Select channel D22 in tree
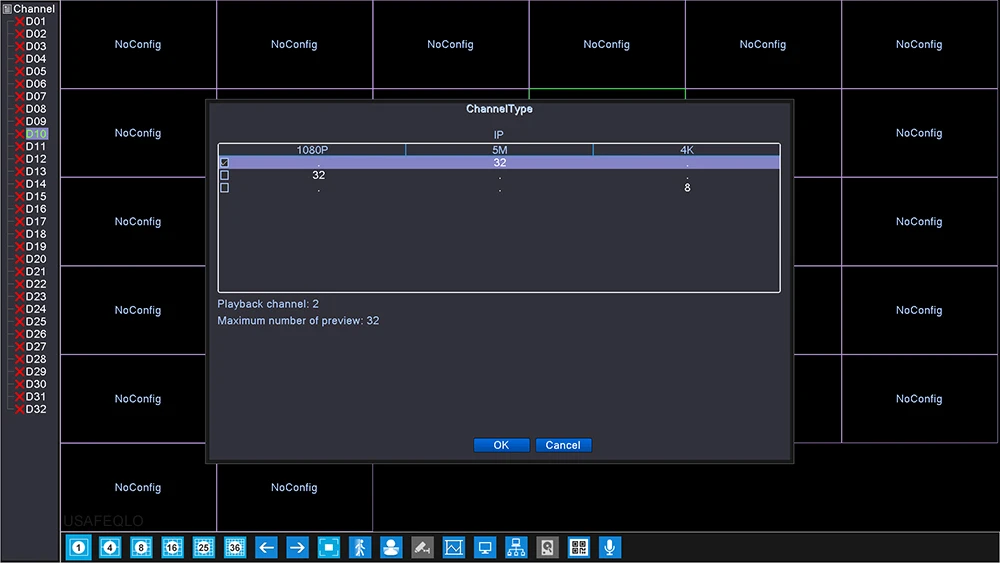The image size is (1000, 563). pyautogui.click(x=36, y=284)
